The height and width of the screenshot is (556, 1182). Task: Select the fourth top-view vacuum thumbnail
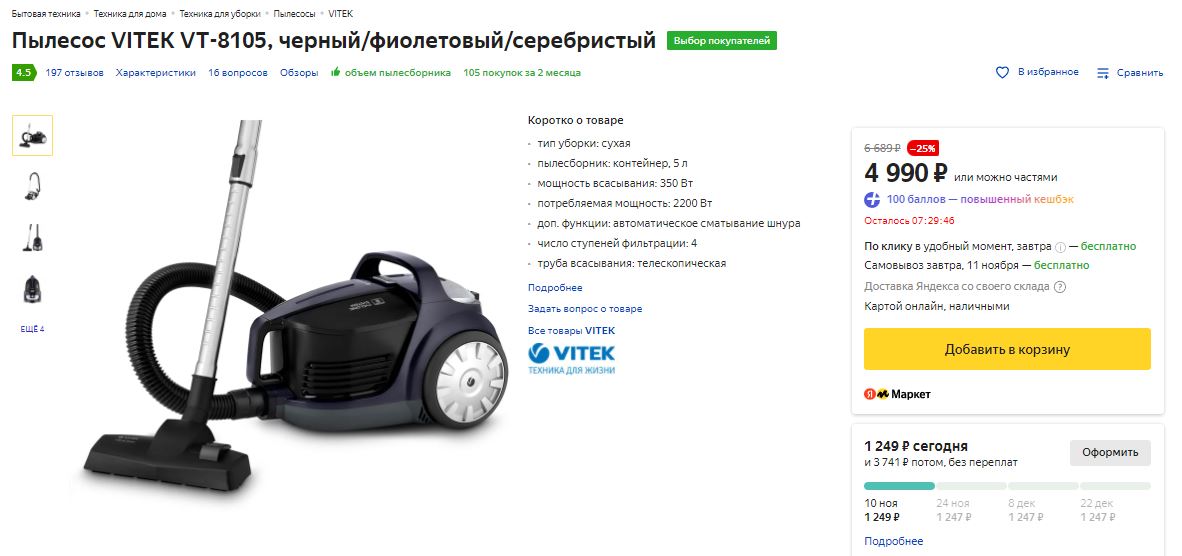tap(32, 289)
